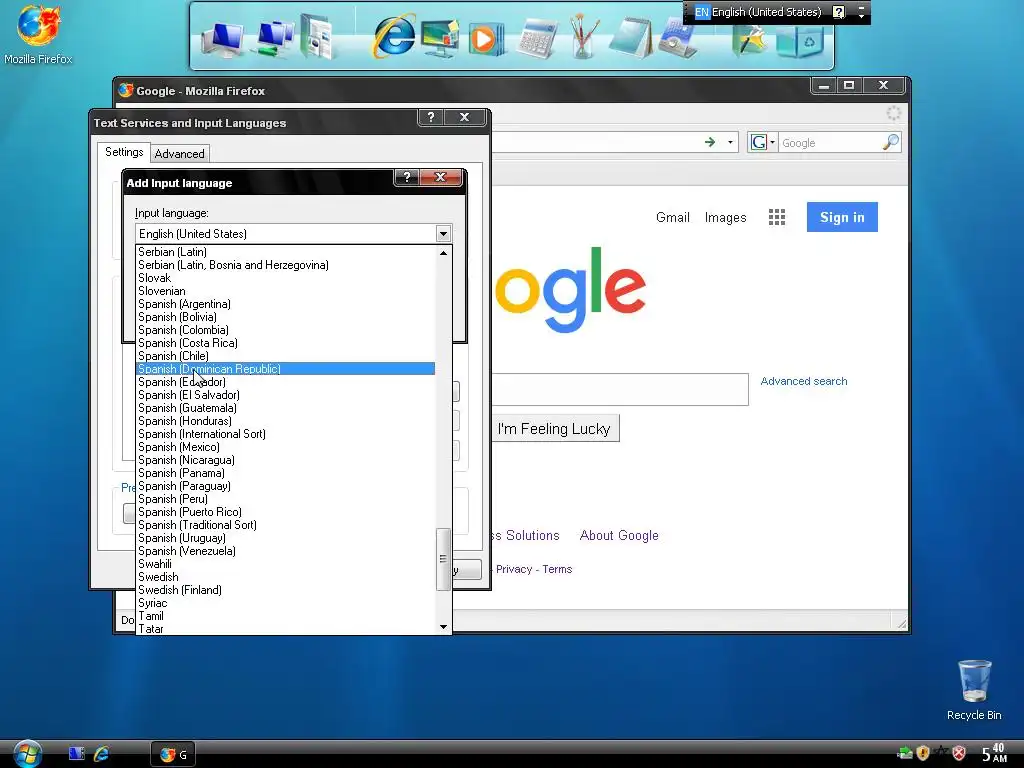1024x768 pixels.
Task: Choose Tamil from the language list
Action: pos(285,616)
